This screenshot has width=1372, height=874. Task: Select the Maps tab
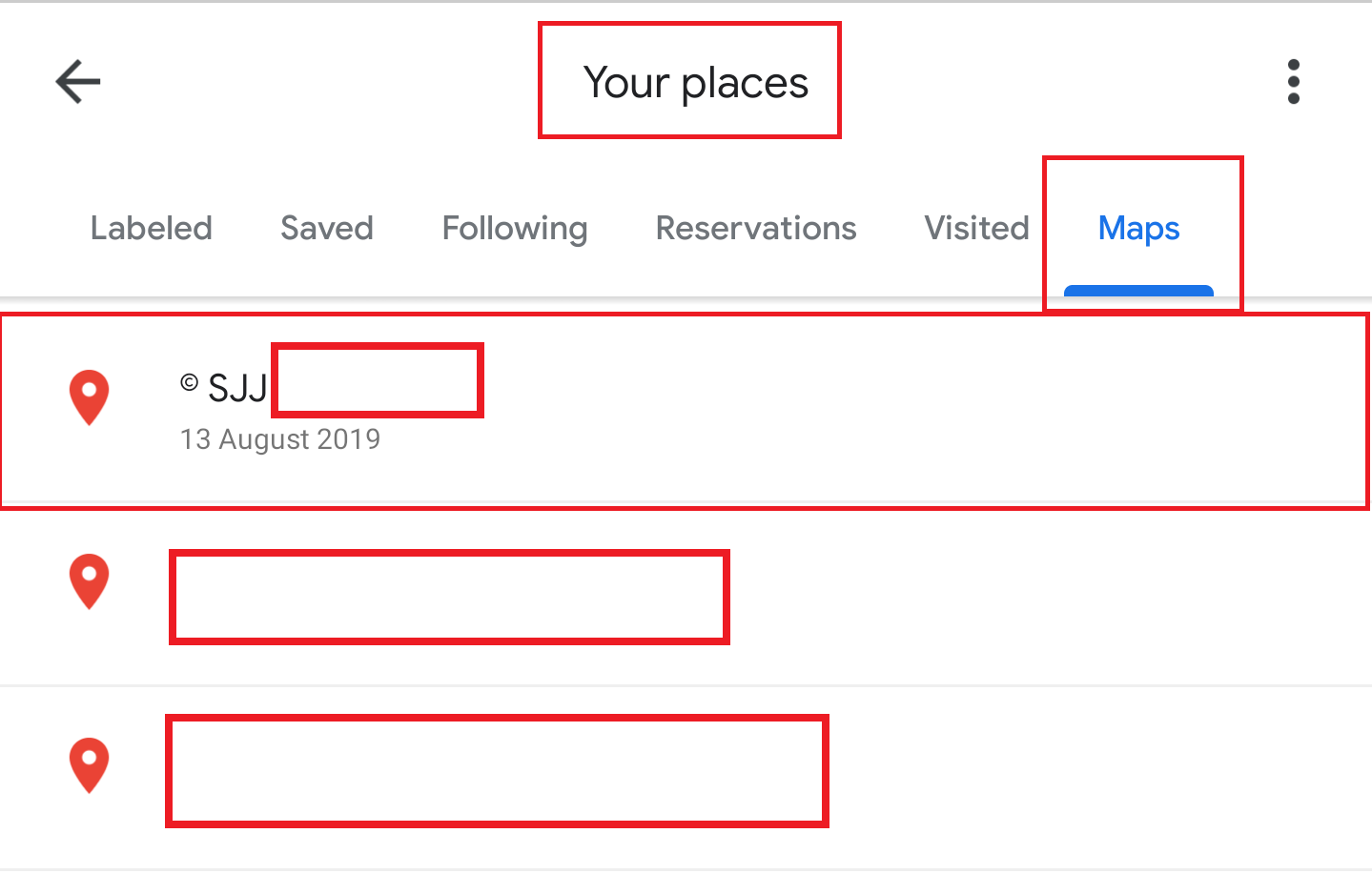tap(1138, 229)
